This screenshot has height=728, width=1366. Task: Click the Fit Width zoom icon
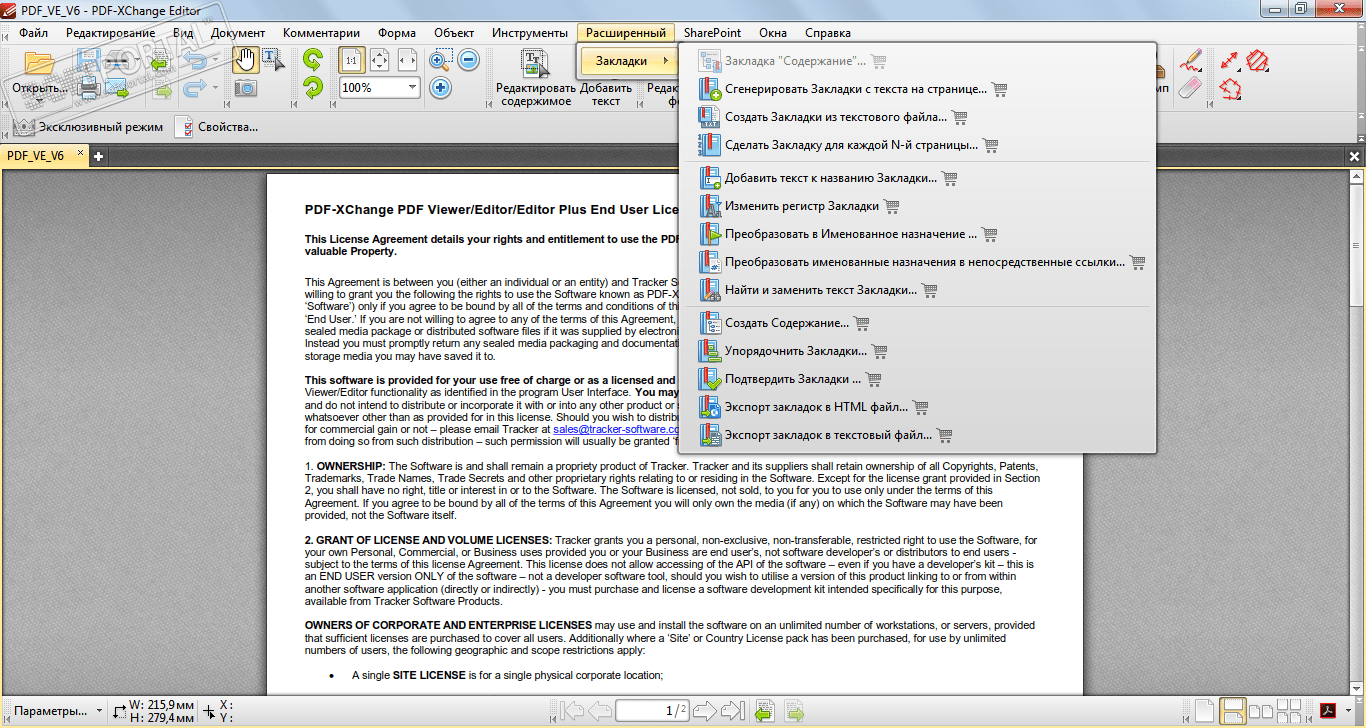[407, 60]
